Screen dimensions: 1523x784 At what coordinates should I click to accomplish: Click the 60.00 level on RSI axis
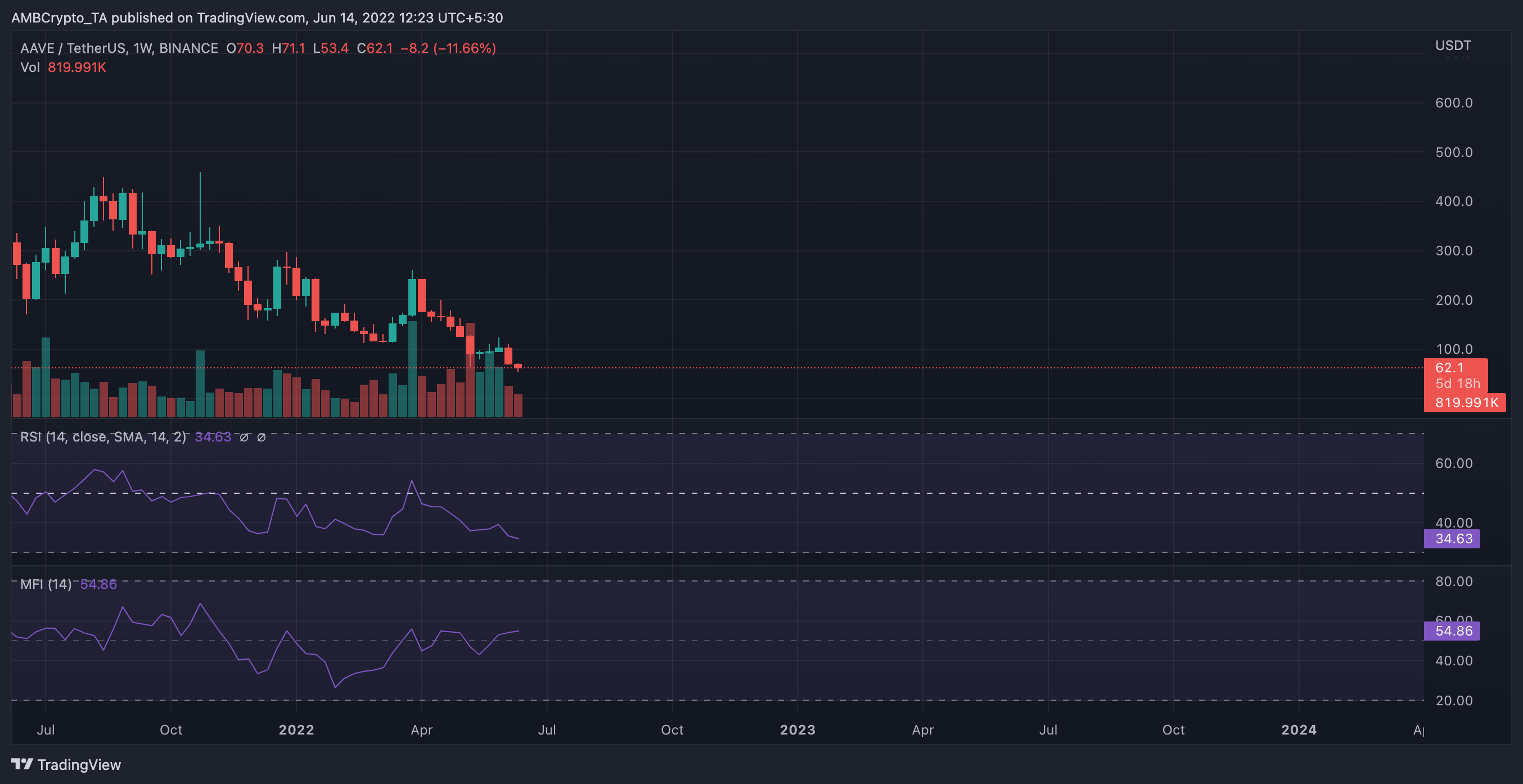tap(1453, 463)
